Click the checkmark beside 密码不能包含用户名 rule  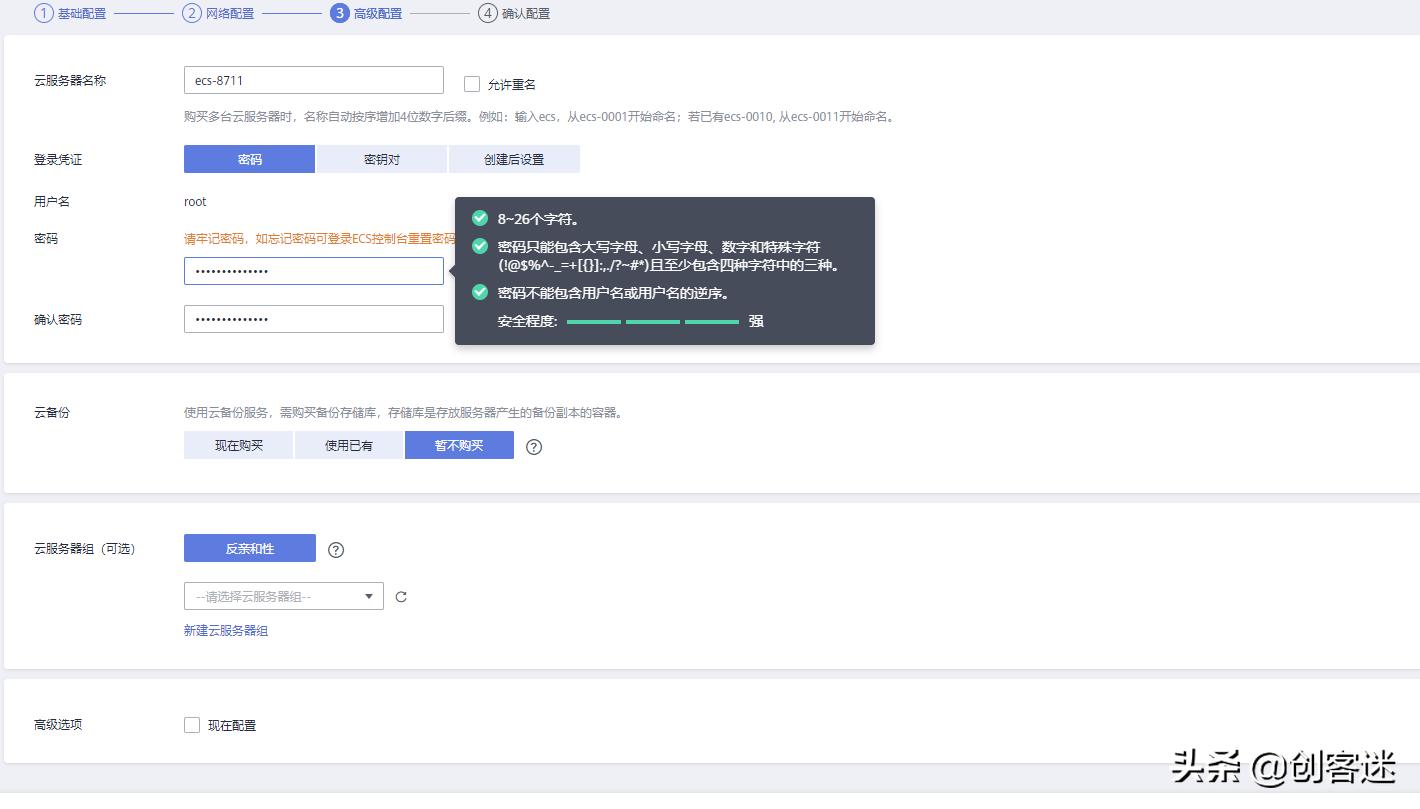(x=480, y=290)
